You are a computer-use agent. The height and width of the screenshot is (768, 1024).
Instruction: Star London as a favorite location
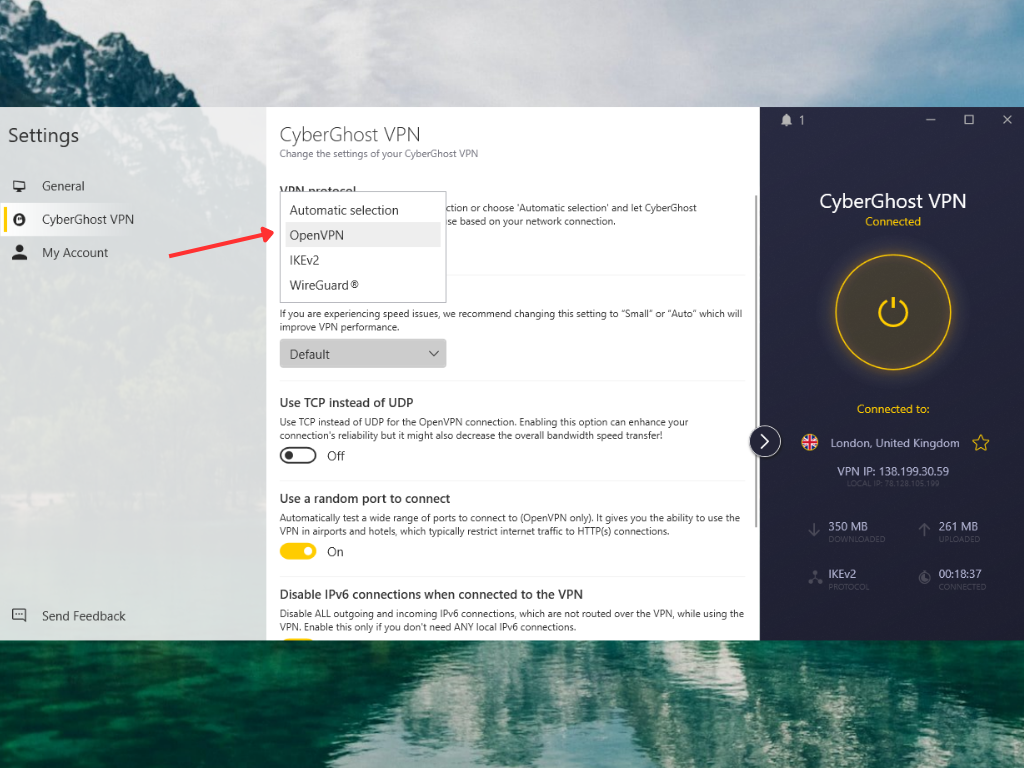(980, 441)
